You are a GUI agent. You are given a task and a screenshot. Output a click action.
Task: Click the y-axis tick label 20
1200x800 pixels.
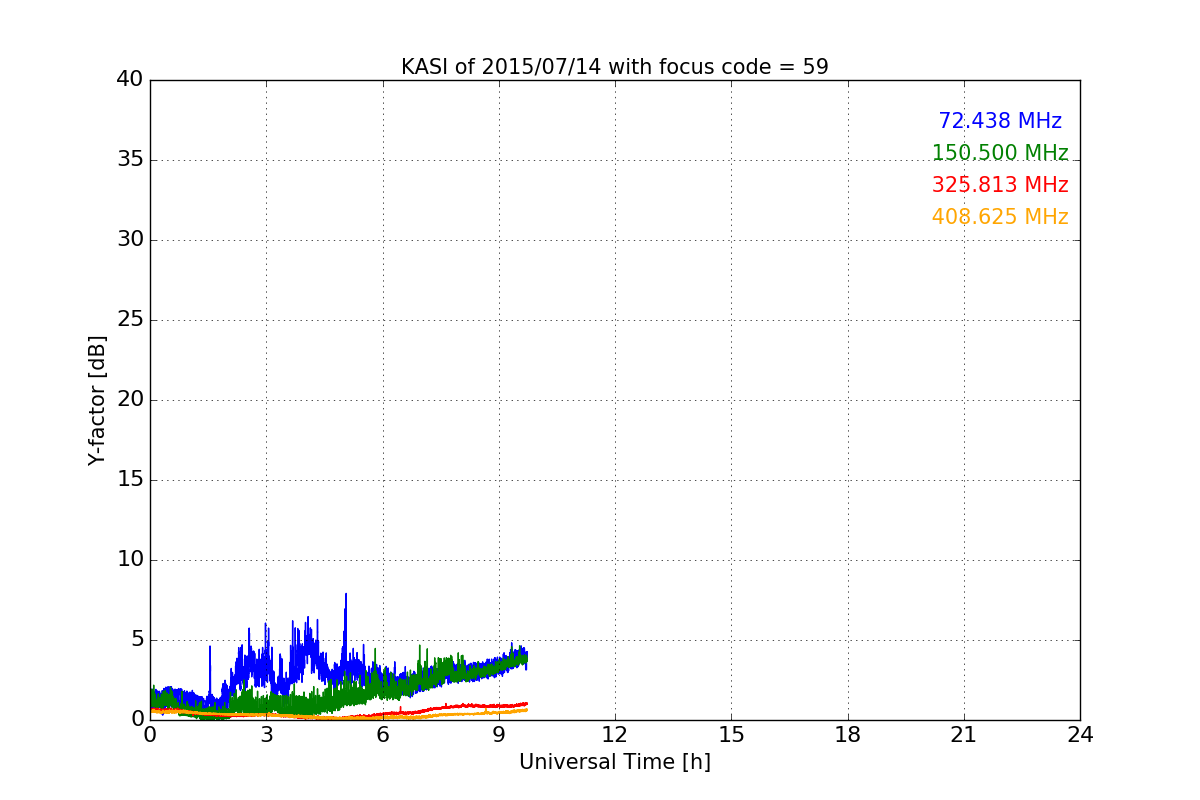pyautogui.click(x=130, y=400)
